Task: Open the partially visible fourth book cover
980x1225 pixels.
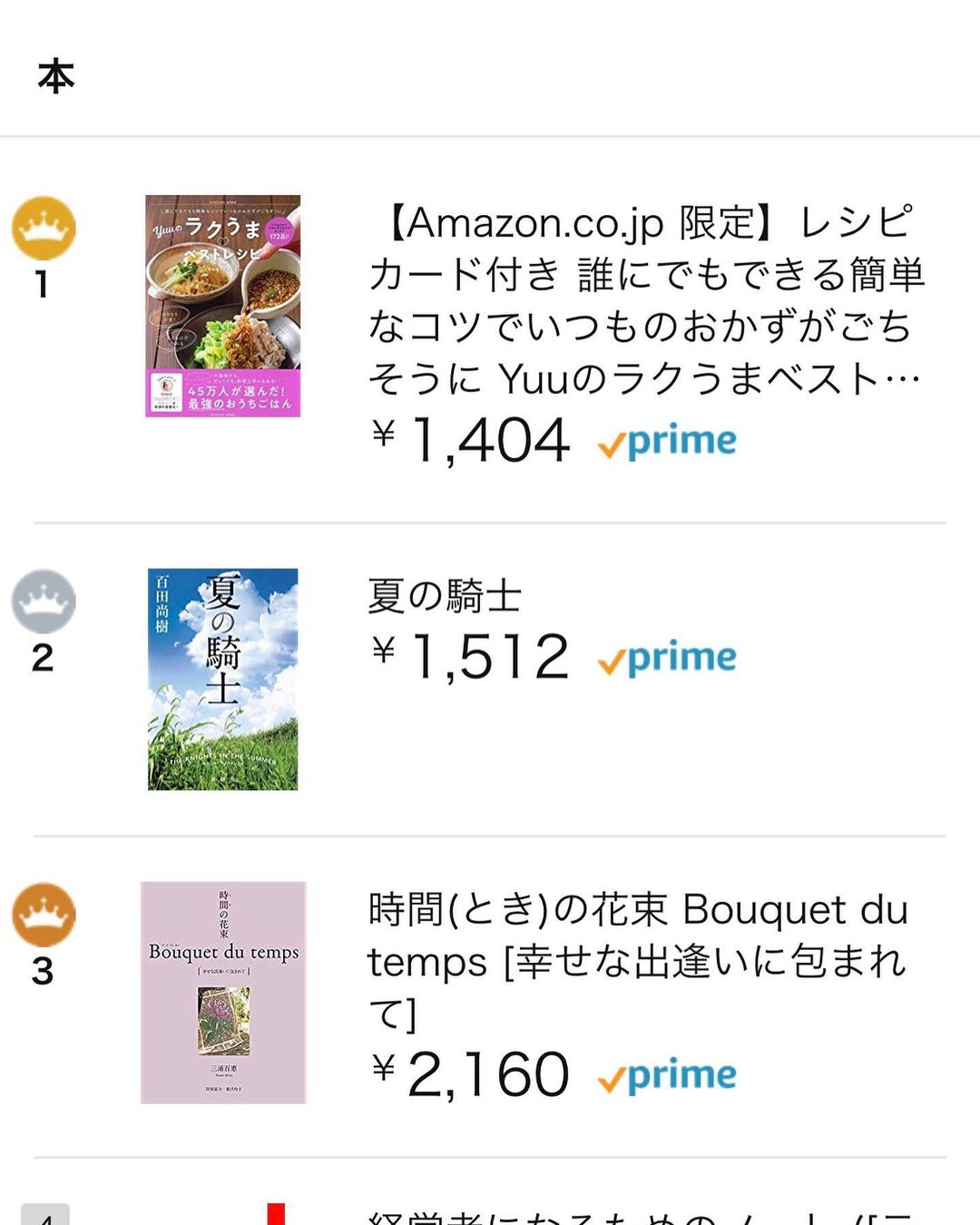Action: (x=276, y=1214)
